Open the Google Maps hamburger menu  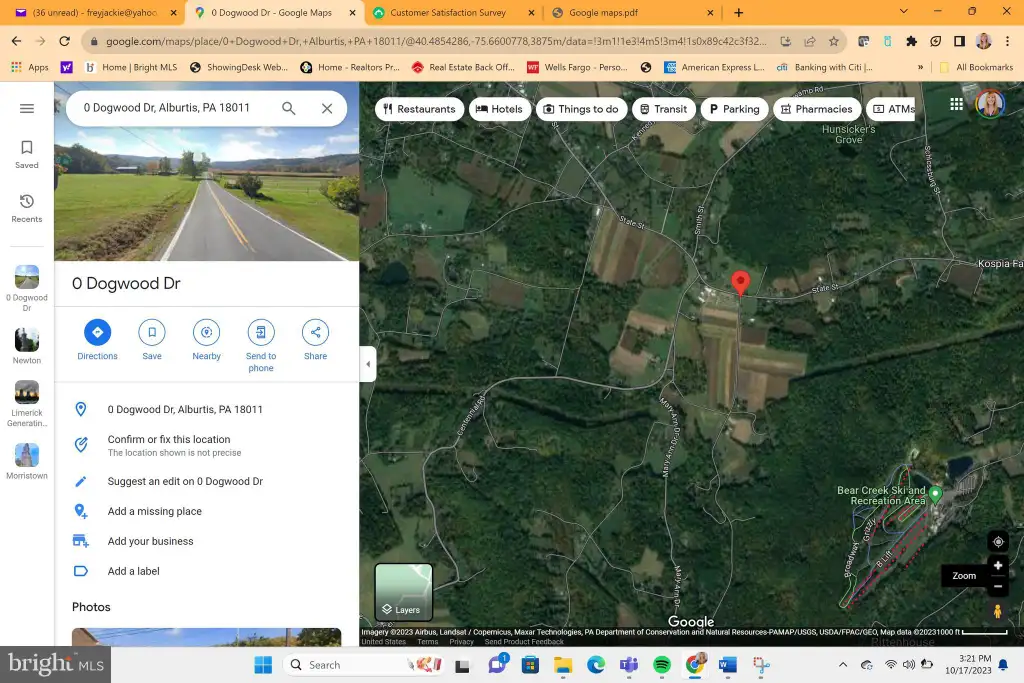click(x=27, y=108)
